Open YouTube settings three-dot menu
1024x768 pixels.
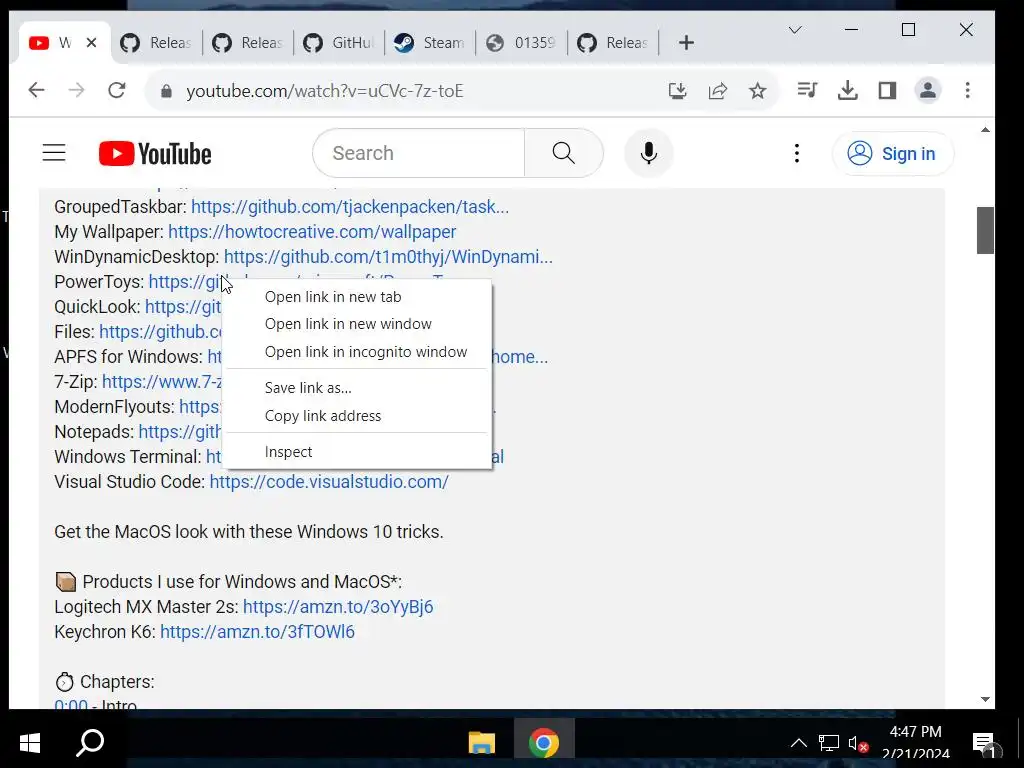(x=797, y=153)
